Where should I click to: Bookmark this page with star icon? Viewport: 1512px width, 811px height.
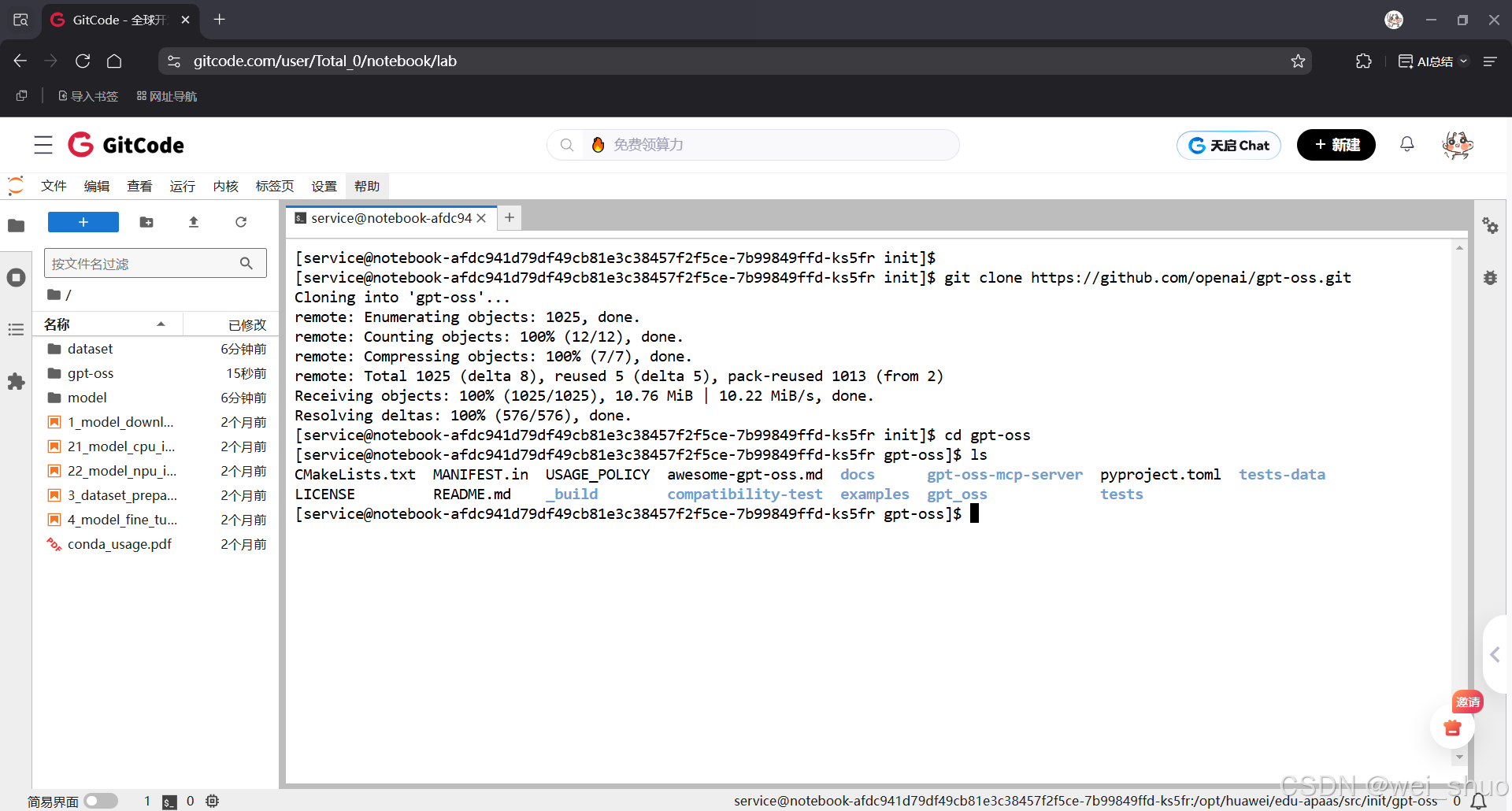[1298, 61]
